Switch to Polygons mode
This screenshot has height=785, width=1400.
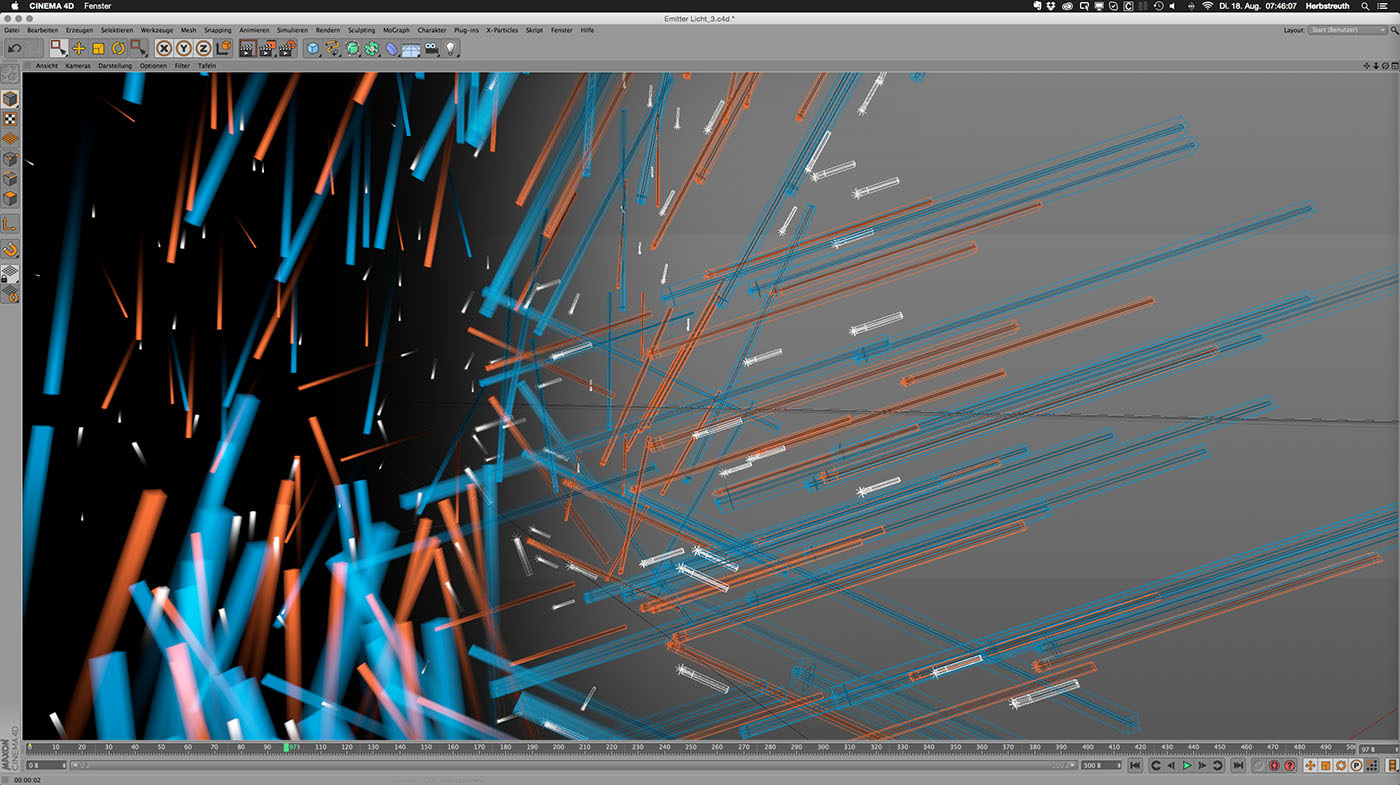point(10,199)
